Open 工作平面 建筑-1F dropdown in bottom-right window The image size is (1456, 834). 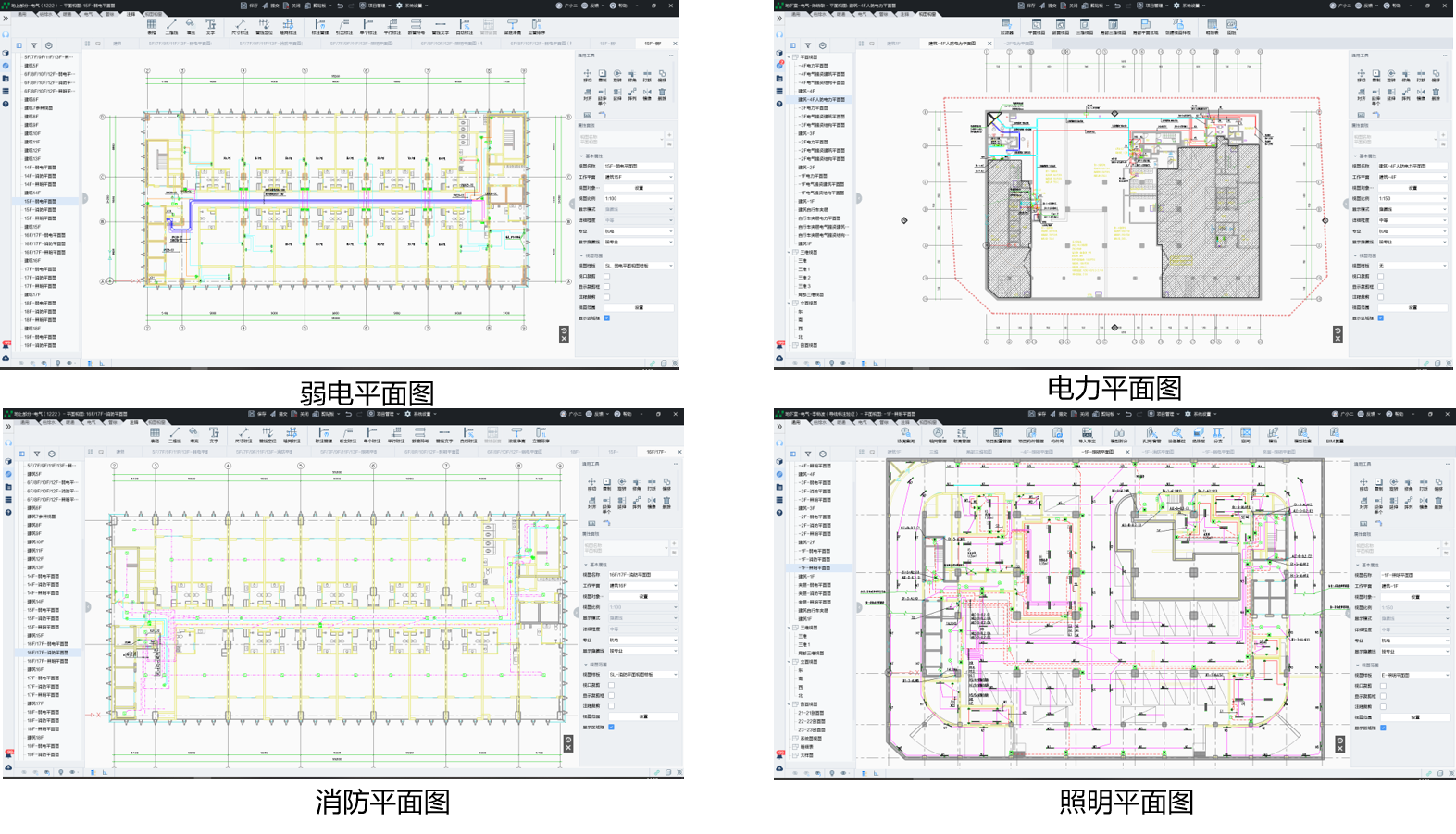tap(1414, 586)
